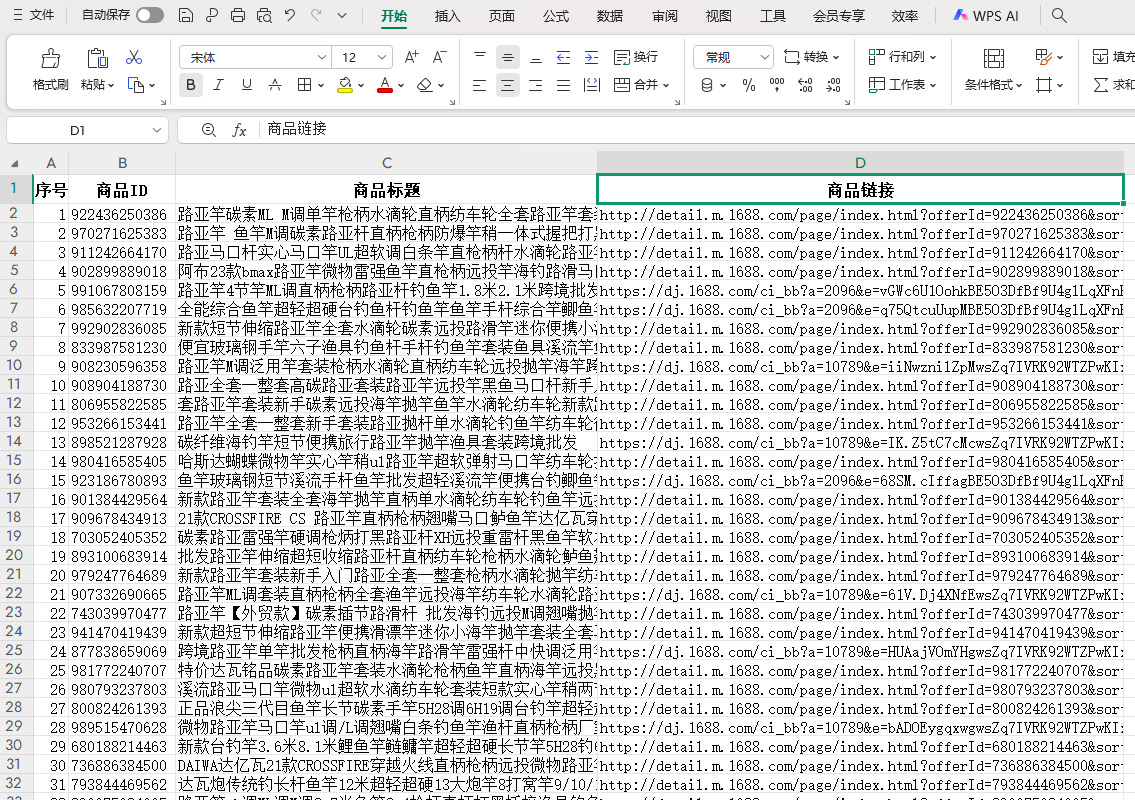The width and height of the screenshot is (1135, 800).
Task: Toggle horizontal center alignment
Action: [507, 85]
